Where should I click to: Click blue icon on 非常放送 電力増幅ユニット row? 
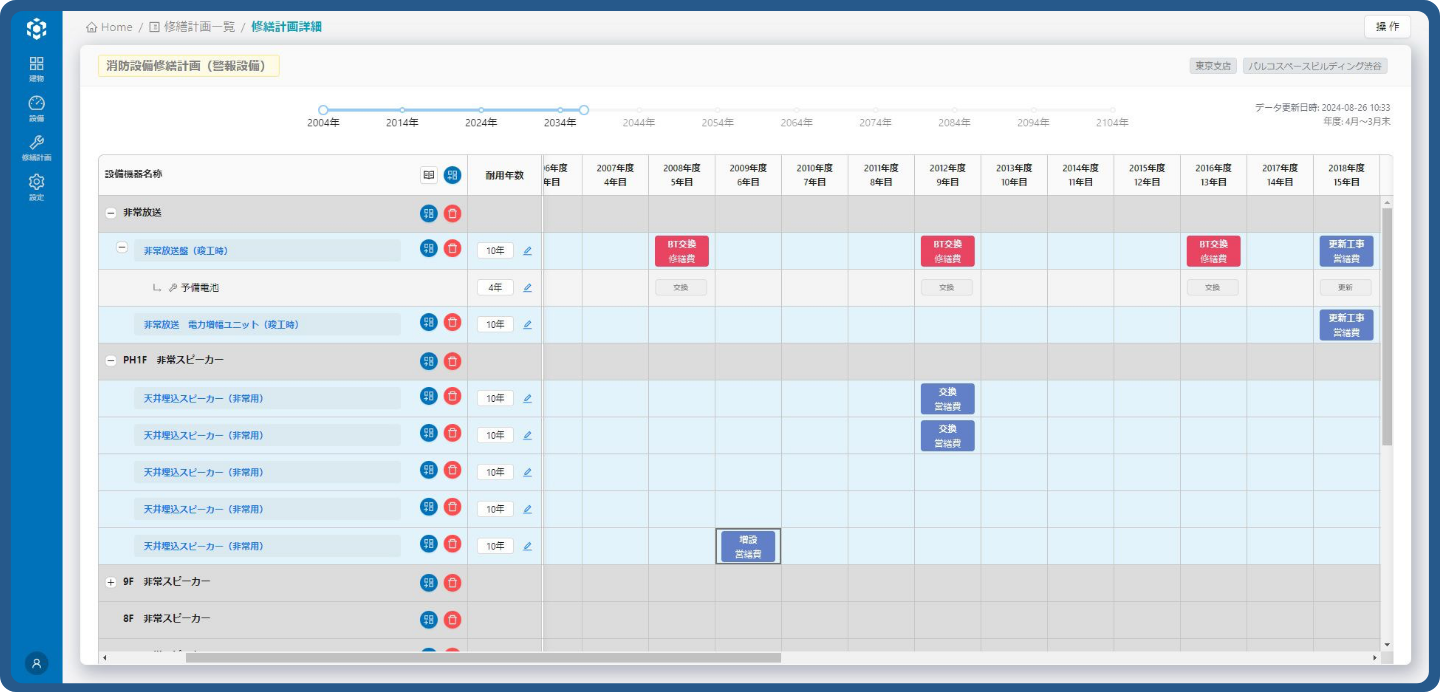(429, 322)
